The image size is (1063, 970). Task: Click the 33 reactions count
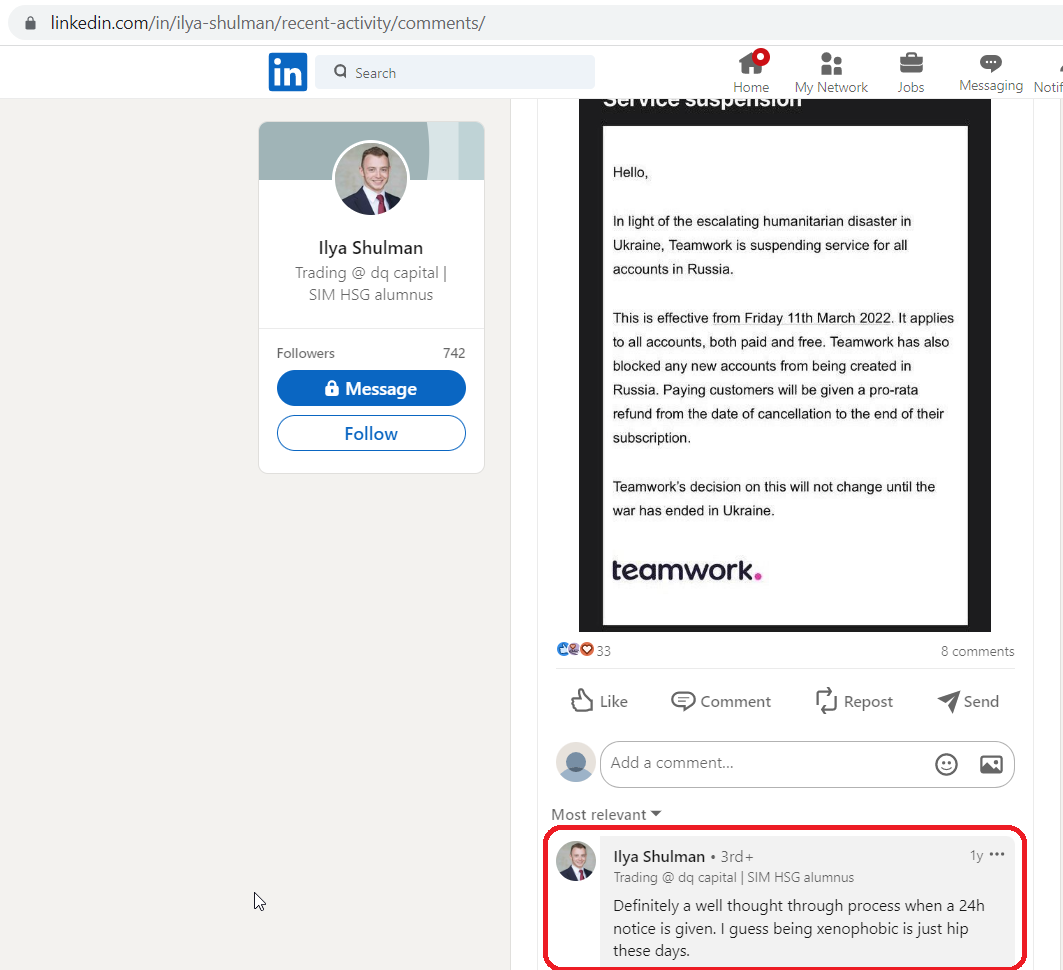click(x=603, y=651)
